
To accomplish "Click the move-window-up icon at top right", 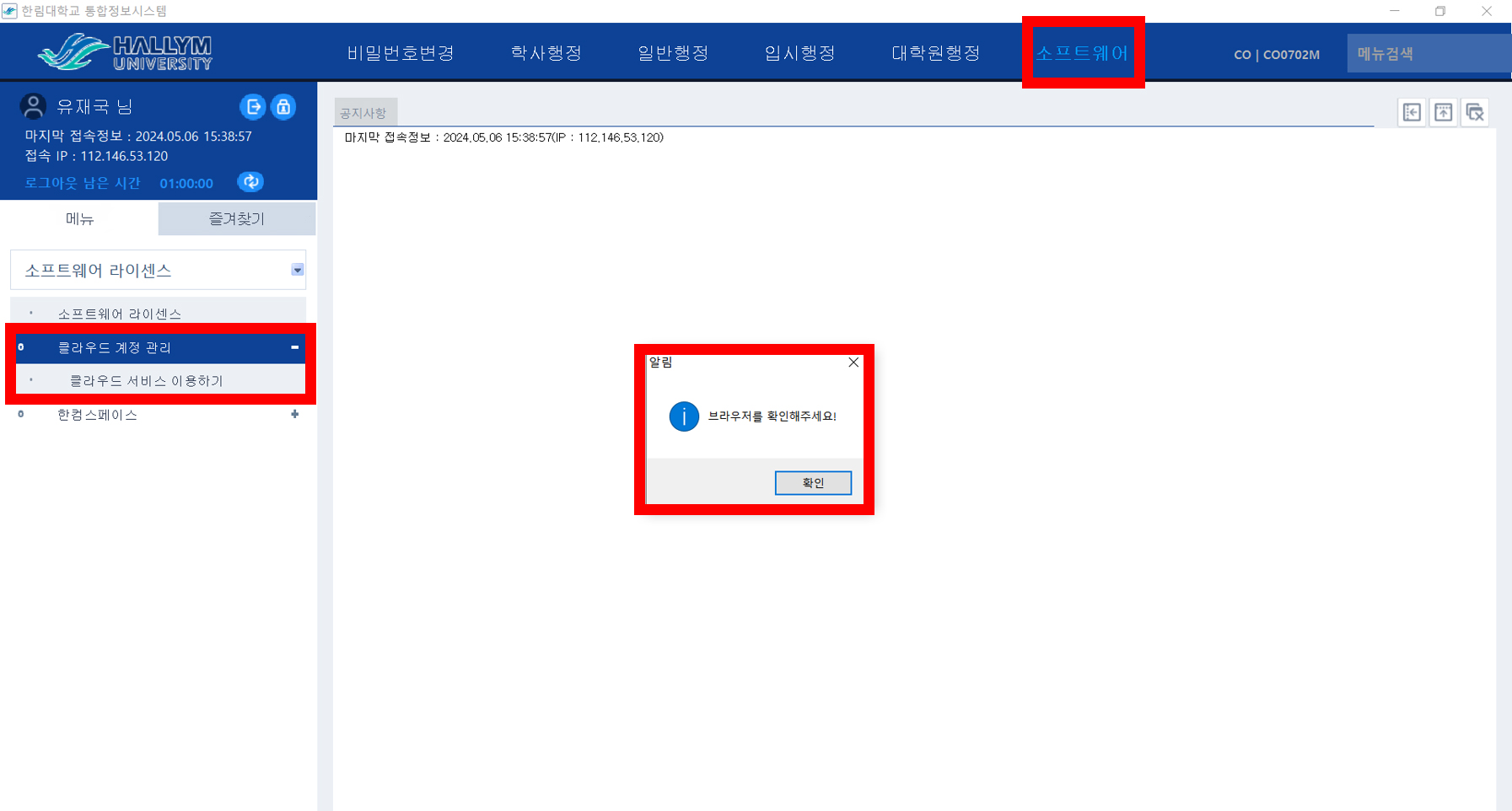I will 1443,111.
